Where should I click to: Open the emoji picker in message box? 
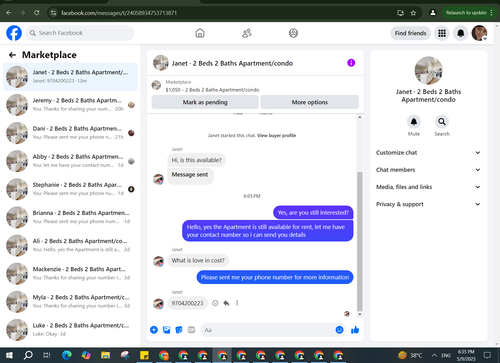pyautogui.click(x=339, y=330)
